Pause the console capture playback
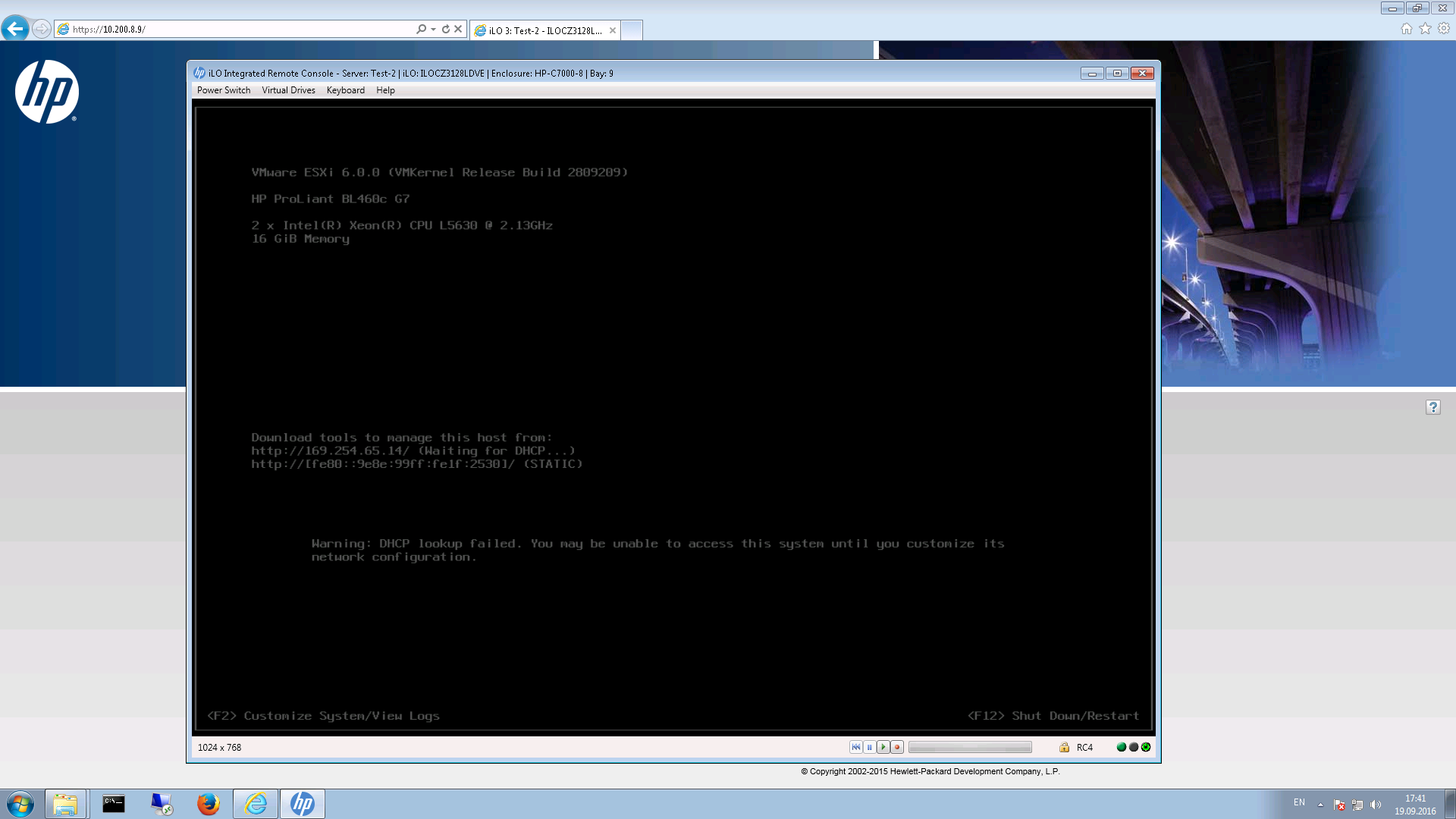This screenshot has width=1456, height=819. click(869, 747)
